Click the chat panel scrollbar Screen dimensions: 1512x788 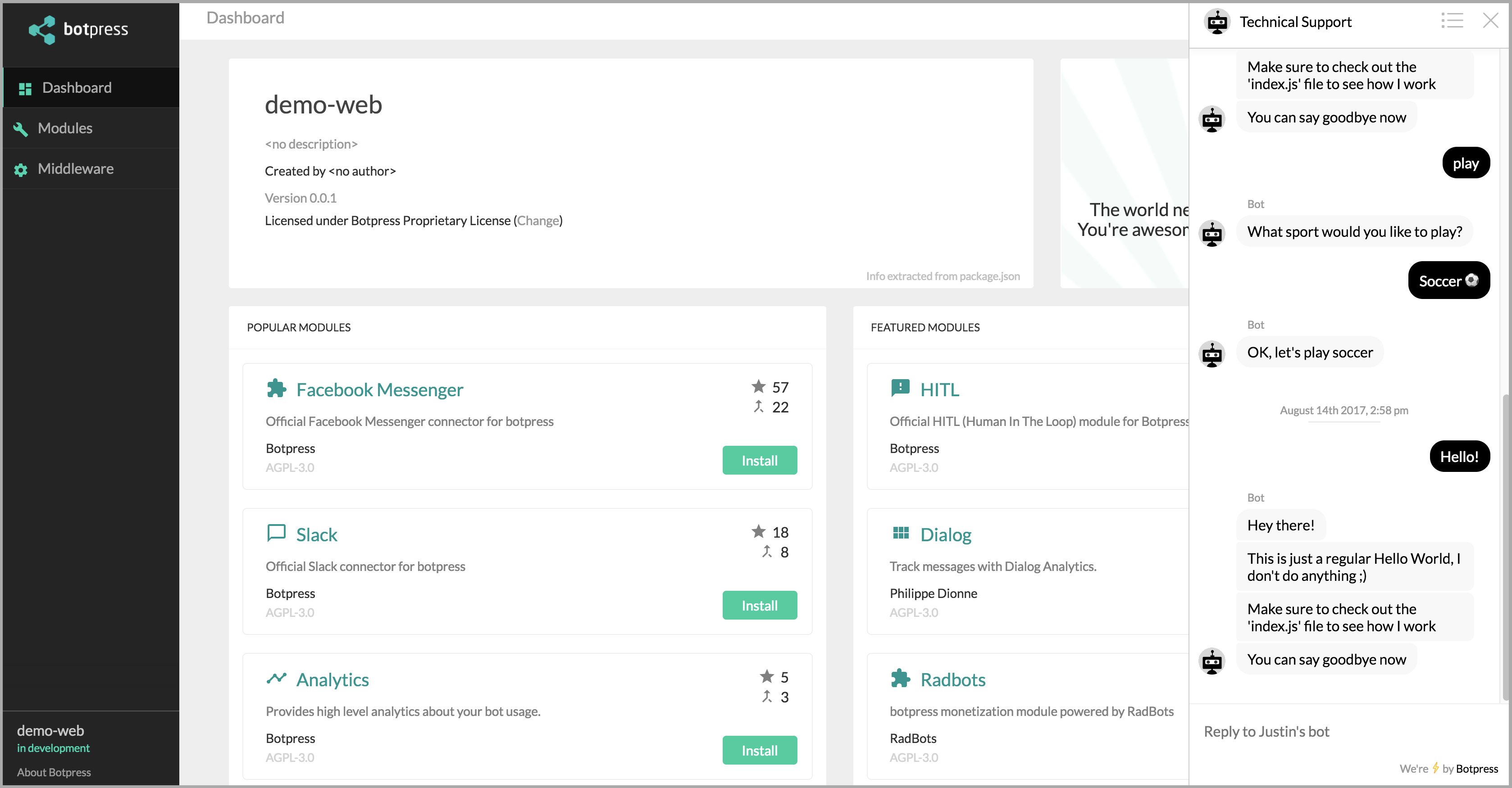pos(1506,546)
